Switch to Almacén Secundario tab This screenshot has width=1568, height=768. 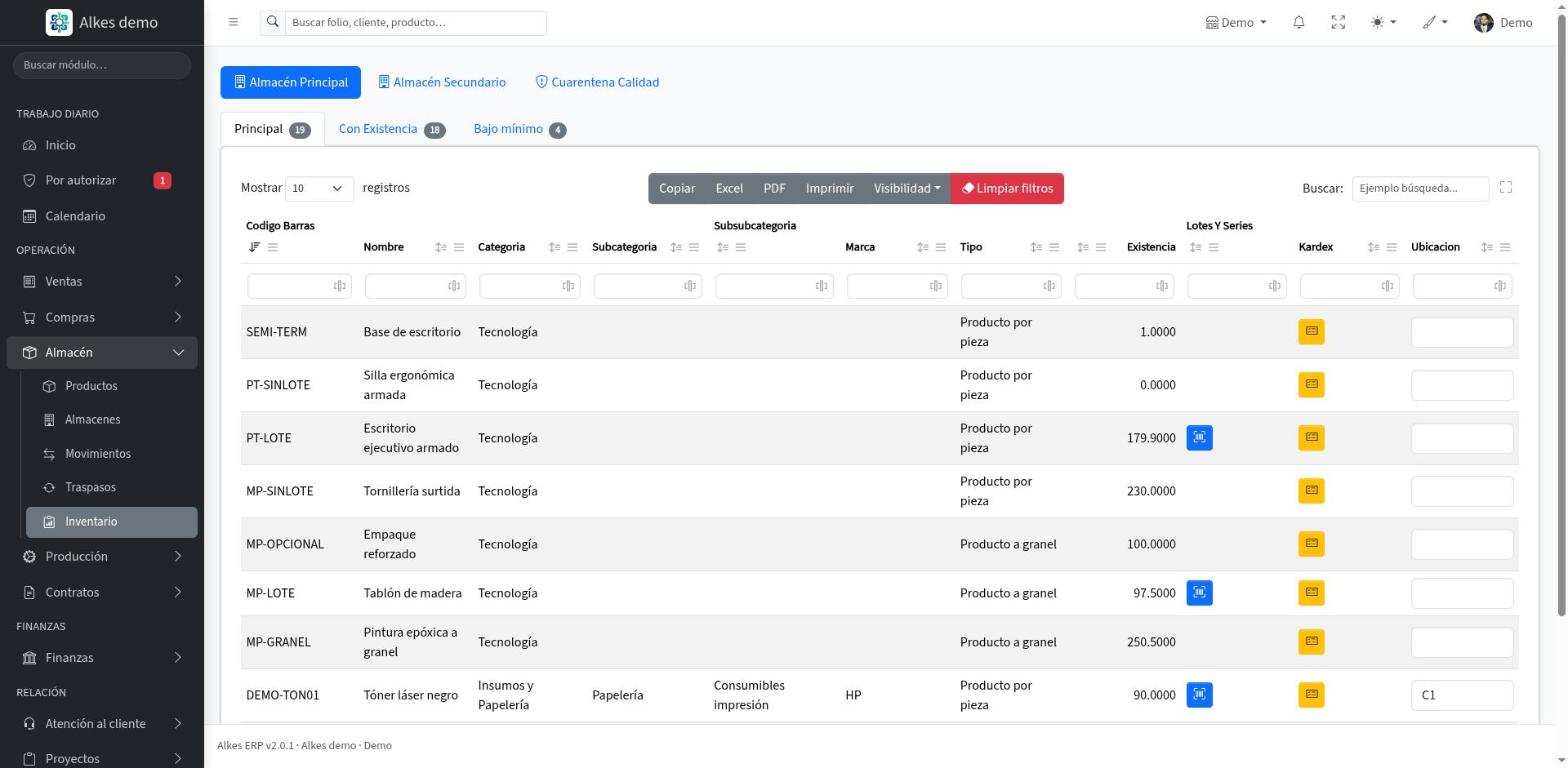pos(442,82)
